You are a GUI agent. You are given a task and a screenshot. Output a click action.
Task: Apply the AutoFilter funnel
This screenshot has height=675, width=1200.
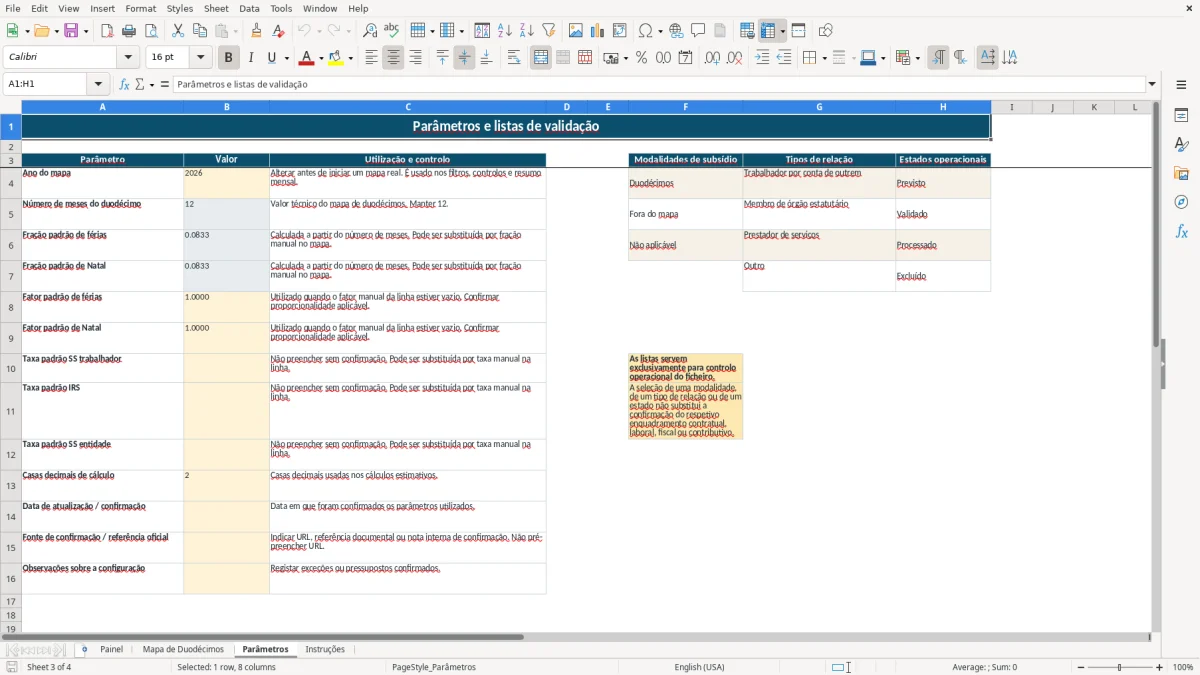(x=549, y=31)
